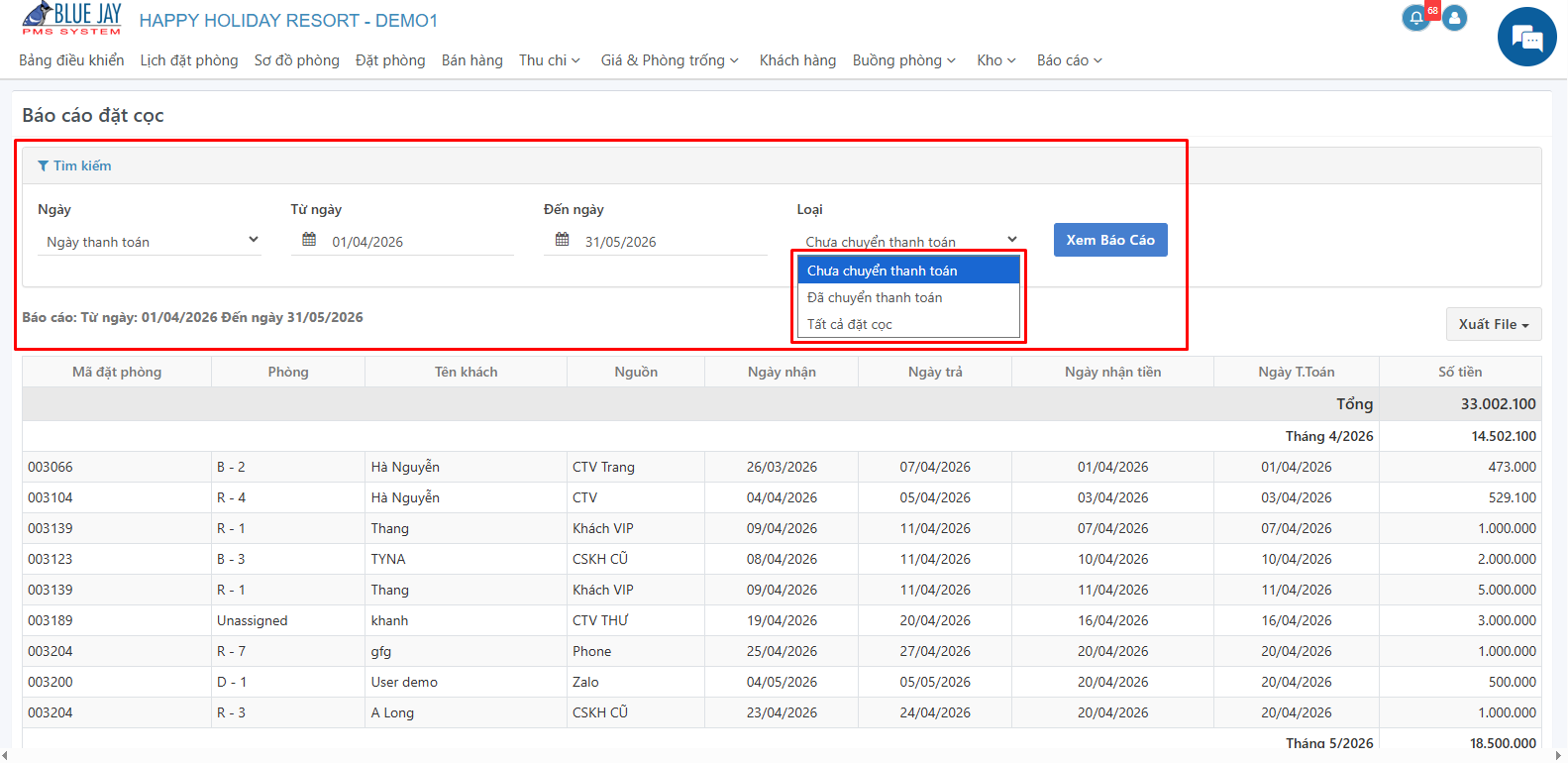The height and width of the screenshot is (763, 1568).
Task: Click the Mã đặt phòng column header
Action: (117, 372)
